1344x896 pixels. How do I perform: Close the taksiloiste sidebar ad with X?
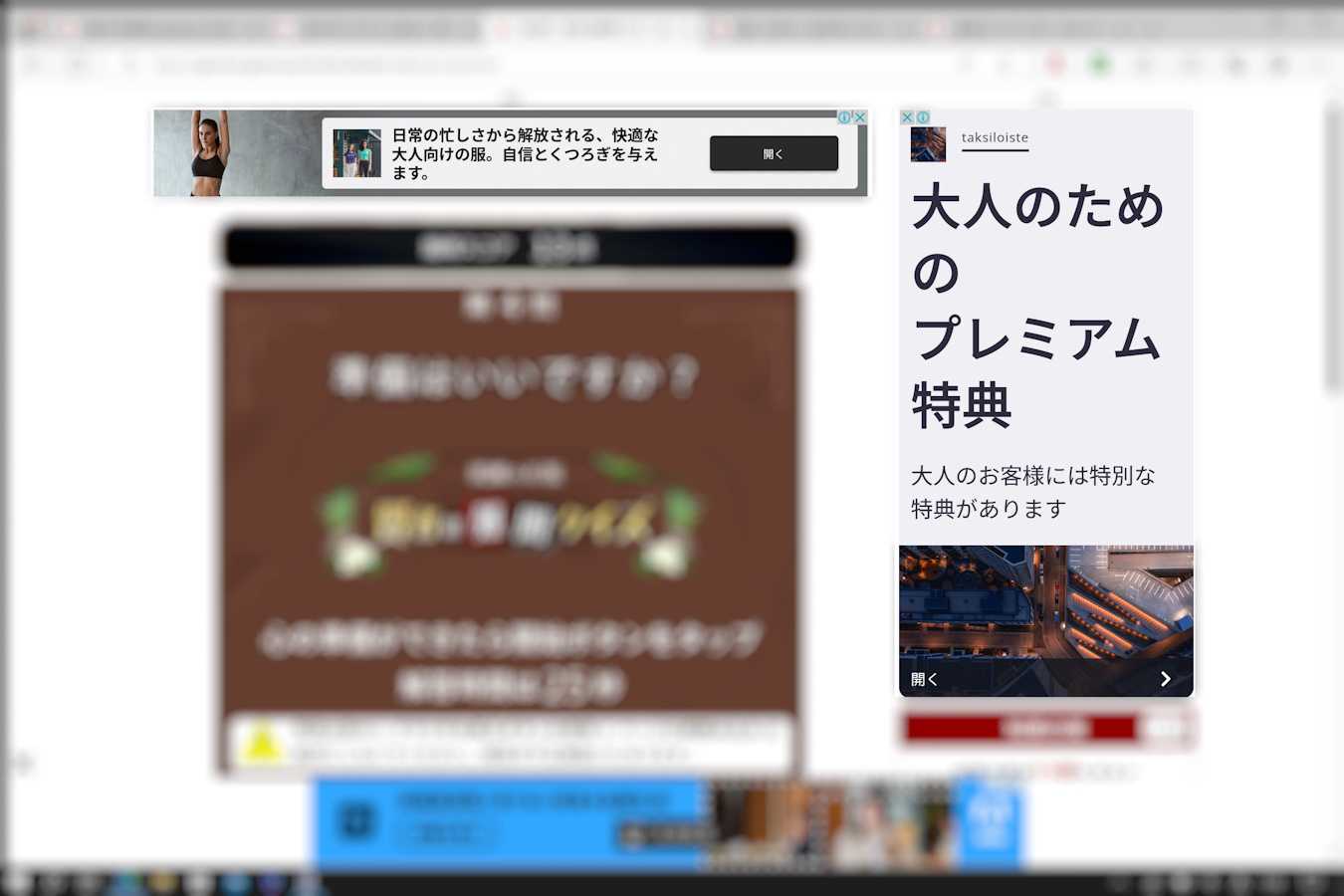(907, 117)
